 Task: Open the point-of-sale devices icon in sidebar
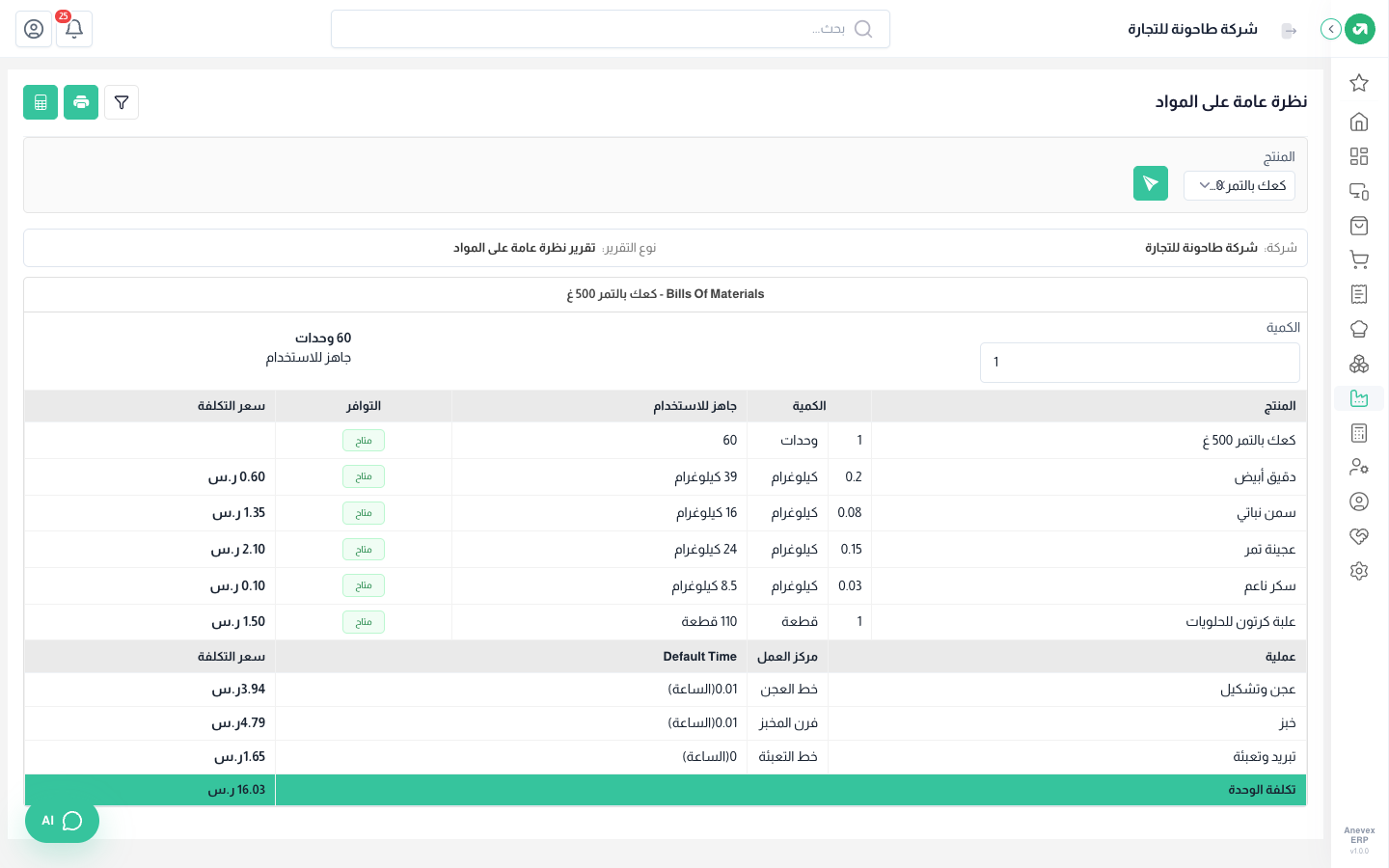[x=1359, y=191]
